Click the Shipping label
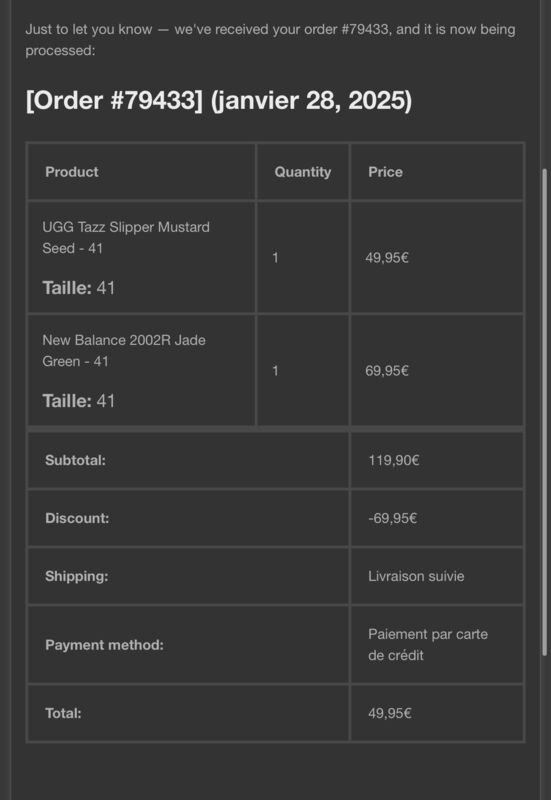Screen dimensions: 551x800 77,577
